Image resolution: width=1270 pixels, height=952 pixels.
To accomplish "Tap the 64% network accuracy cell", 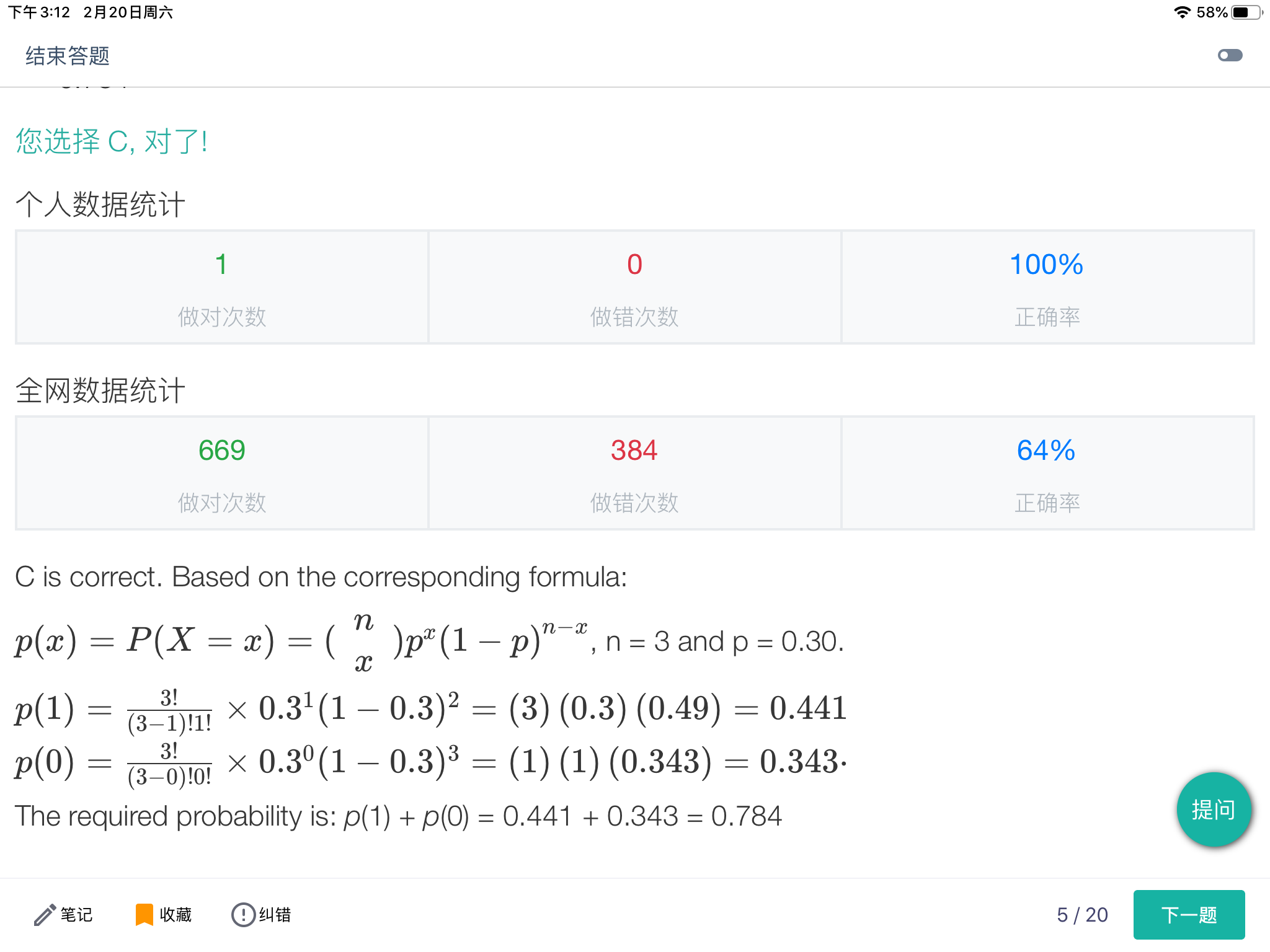I will [x=1047, y=473].
